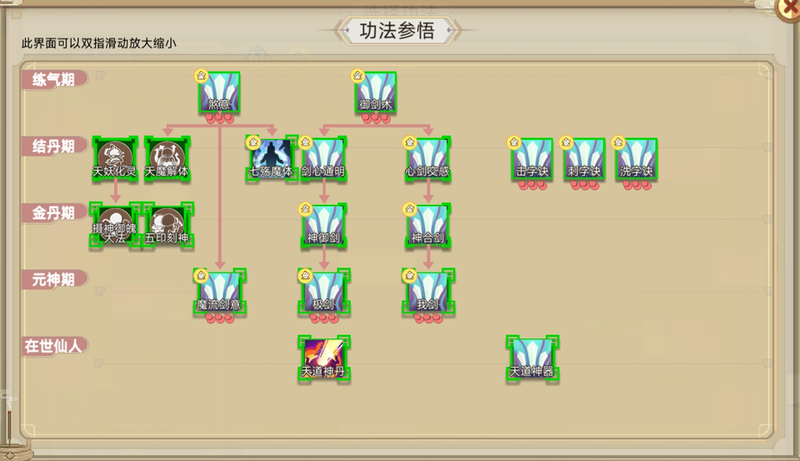Close the 功法参悟 panel

click(788, 8)
